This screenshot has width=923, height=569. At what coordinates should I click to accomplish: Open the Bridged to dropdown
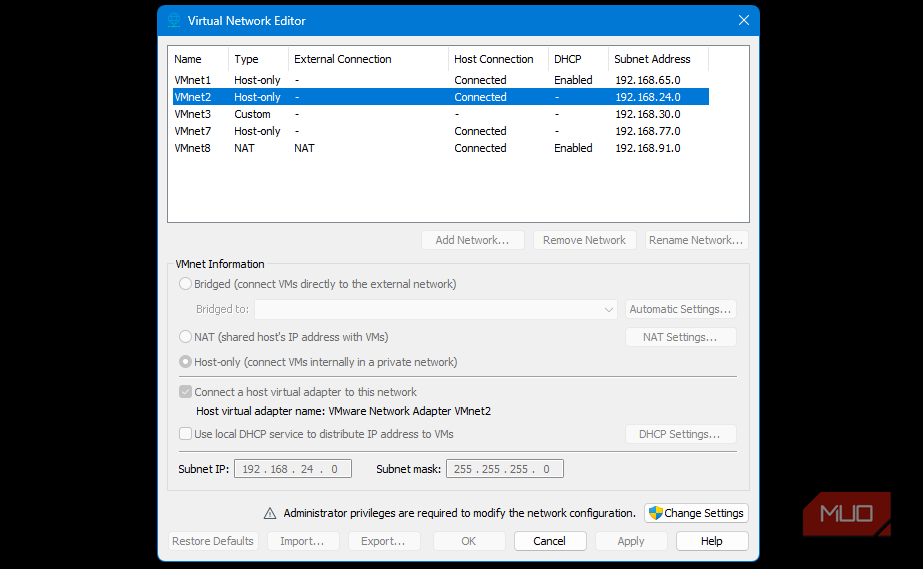point(436,310)
